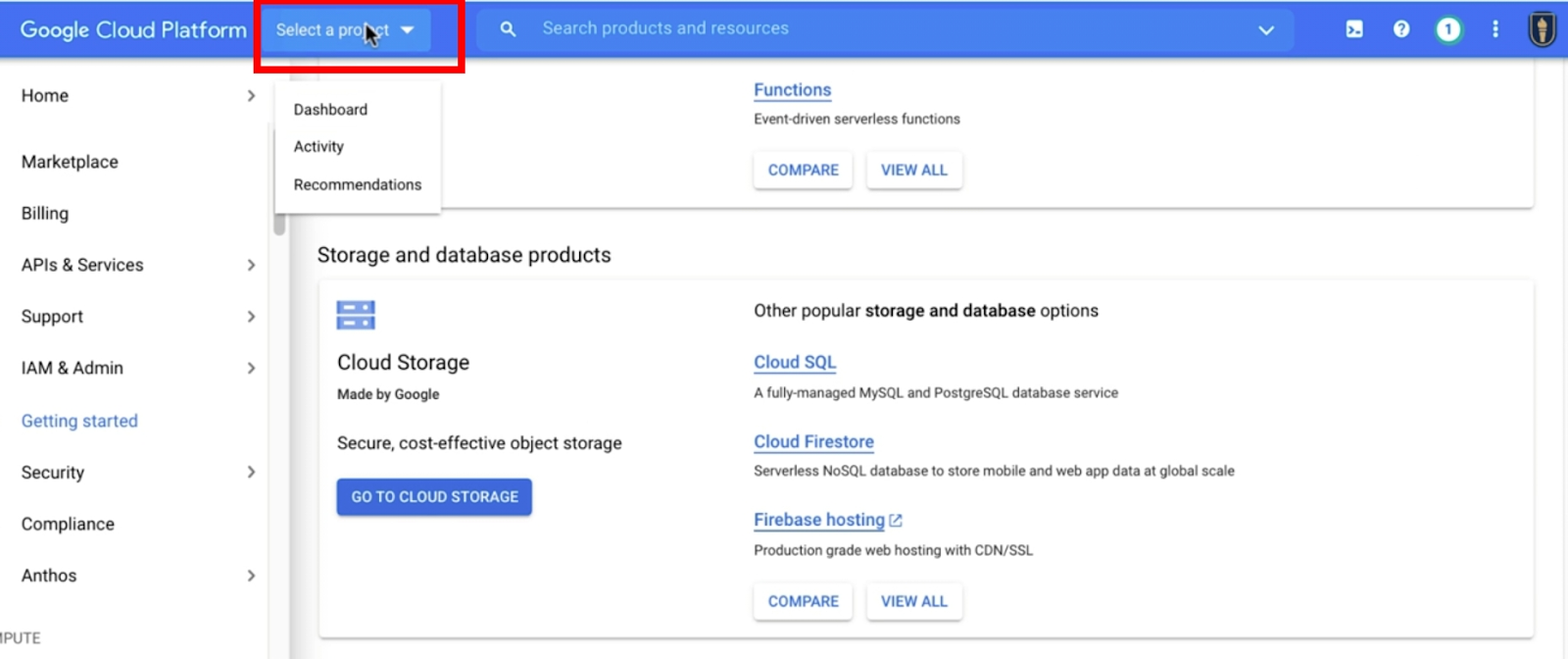The image size is (1568, 659).
Task: Expand the IAM & Admin submenu chevron
Action: (x=252, y=368)
